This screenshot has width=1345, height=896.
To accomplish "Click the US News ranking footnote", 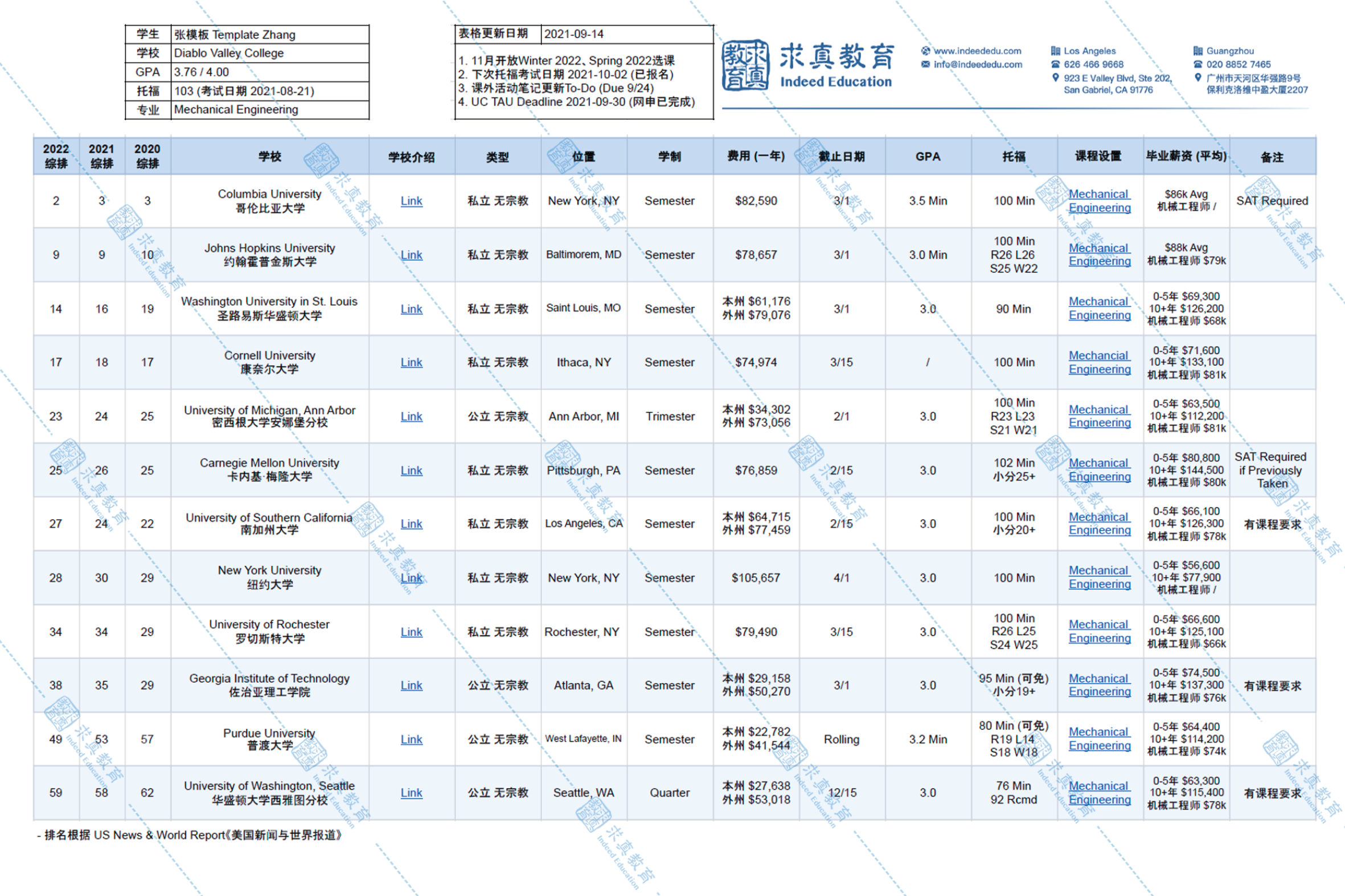I will point(189,836).
